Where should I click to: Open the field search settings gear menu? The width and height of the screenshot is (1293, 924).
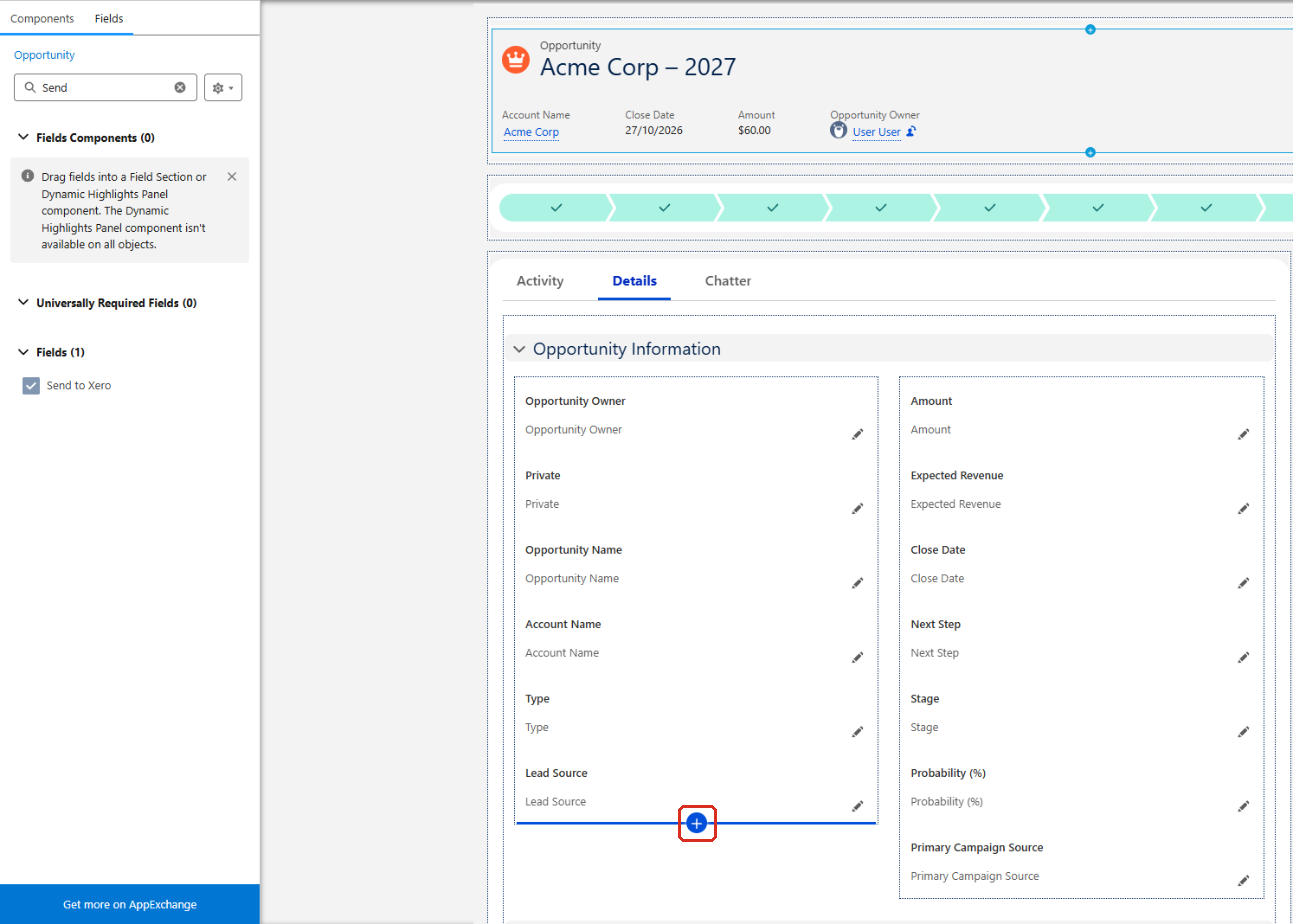(x=223, y=88)
